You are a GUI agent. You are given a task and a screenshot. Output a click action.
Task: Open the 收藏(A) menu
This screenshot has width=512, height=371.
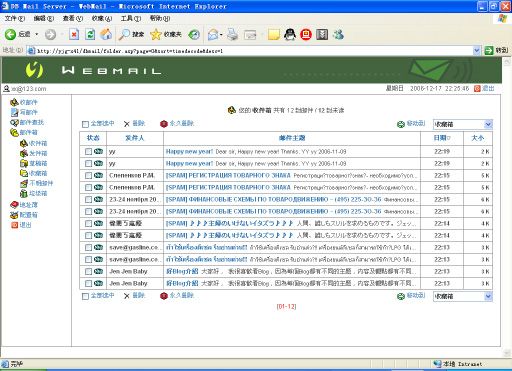point(102,18)
